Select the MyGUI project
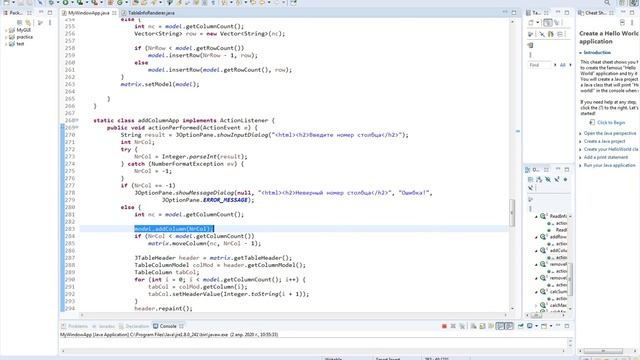 (23, 30)
